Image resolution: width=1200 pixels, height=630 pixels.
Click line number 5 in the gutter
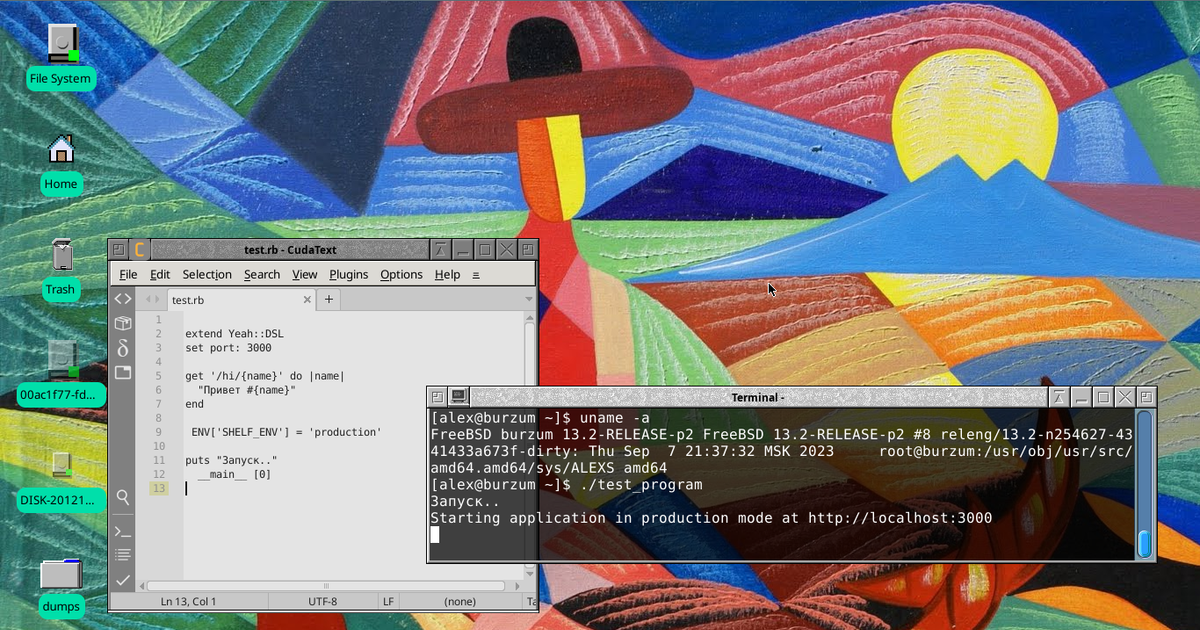tap(158, 376)
